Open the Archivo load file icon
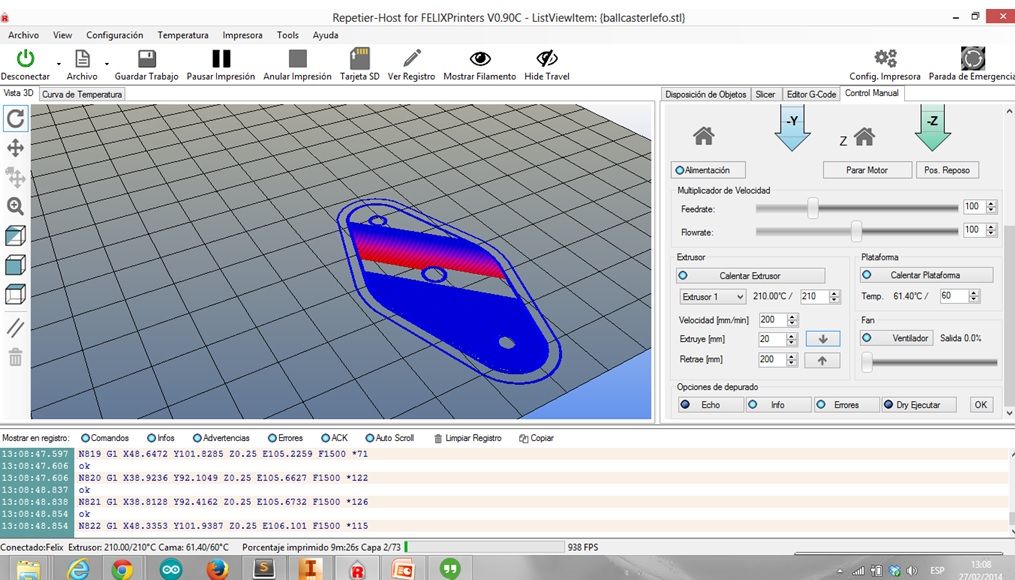 tap(82, 59)
